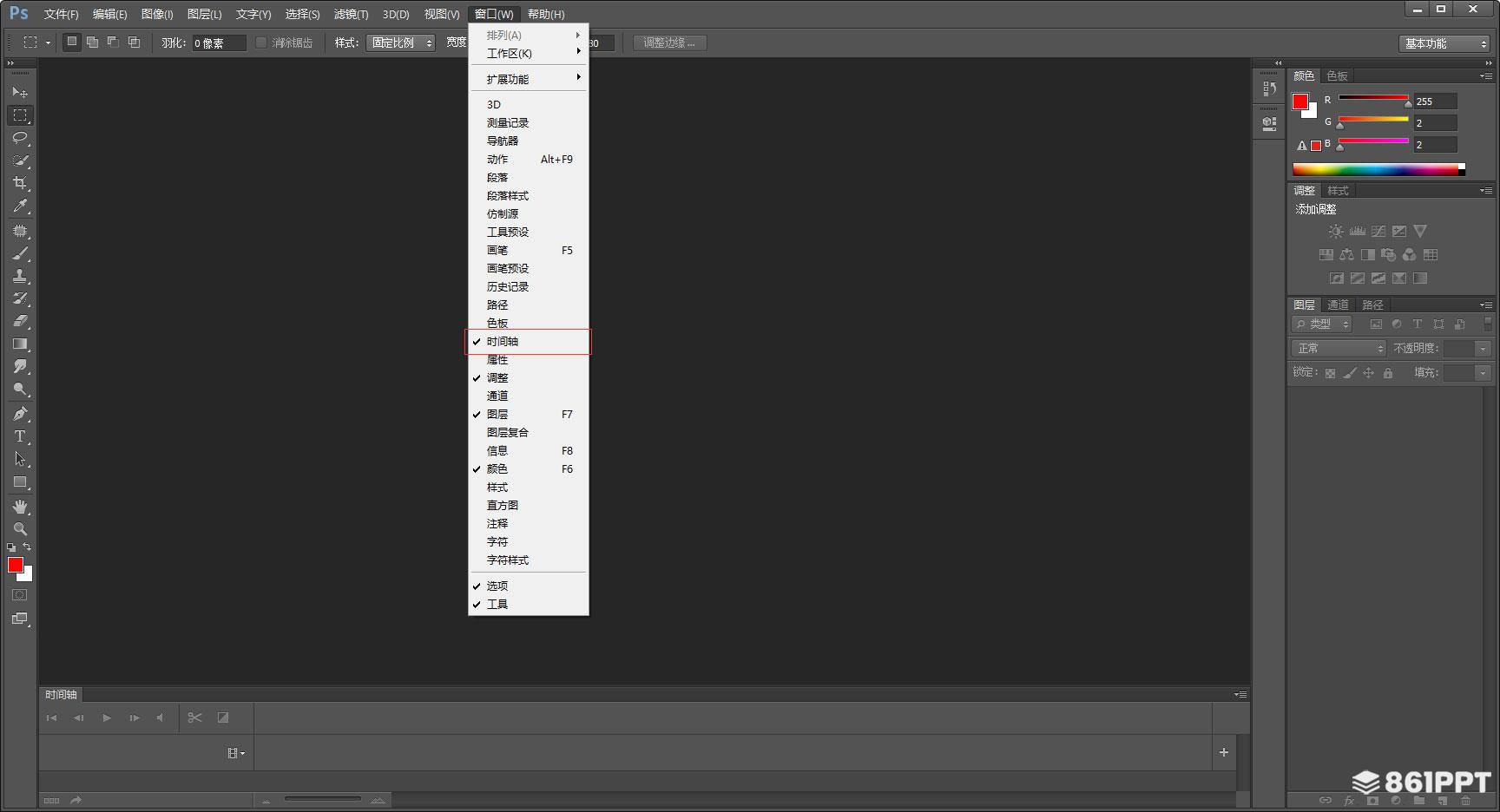This screenshot has height=812, width=1500.
Task: Expand the 排列 submenu
Action: (528, 35)
